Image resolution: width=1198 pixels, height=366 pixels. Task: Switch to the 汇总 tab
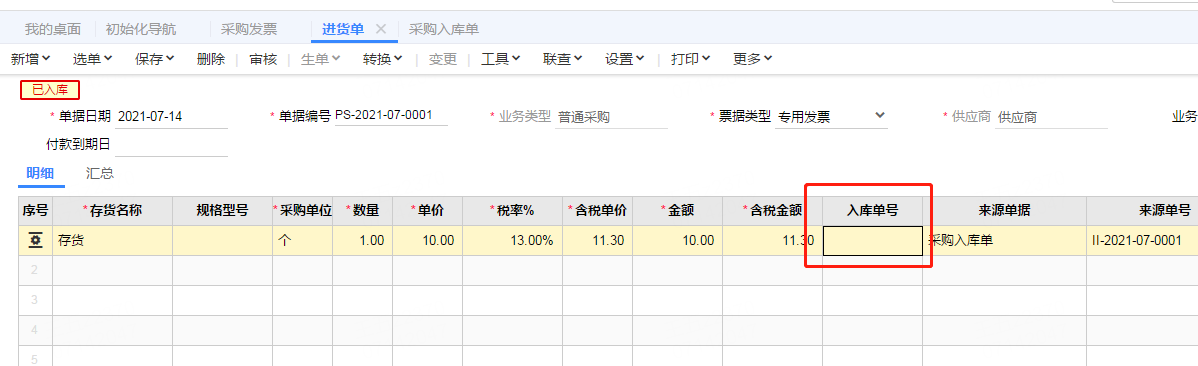point(100,173)
